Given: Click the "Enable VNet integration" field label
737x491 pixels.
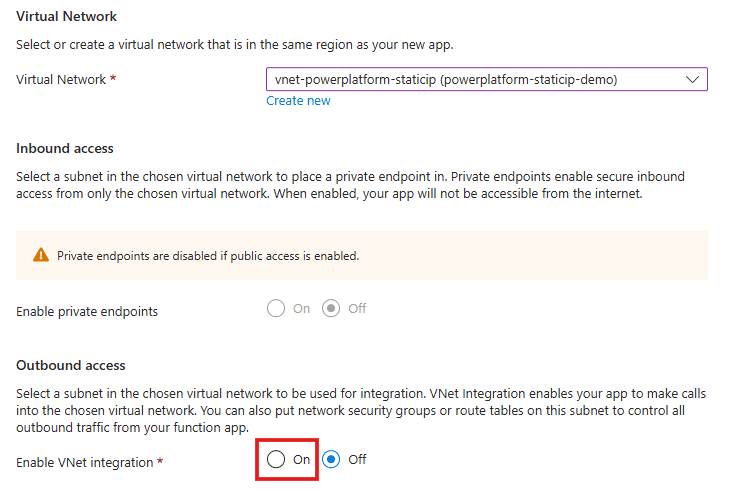Looking at the screenshot, I should tap(85, 461).
